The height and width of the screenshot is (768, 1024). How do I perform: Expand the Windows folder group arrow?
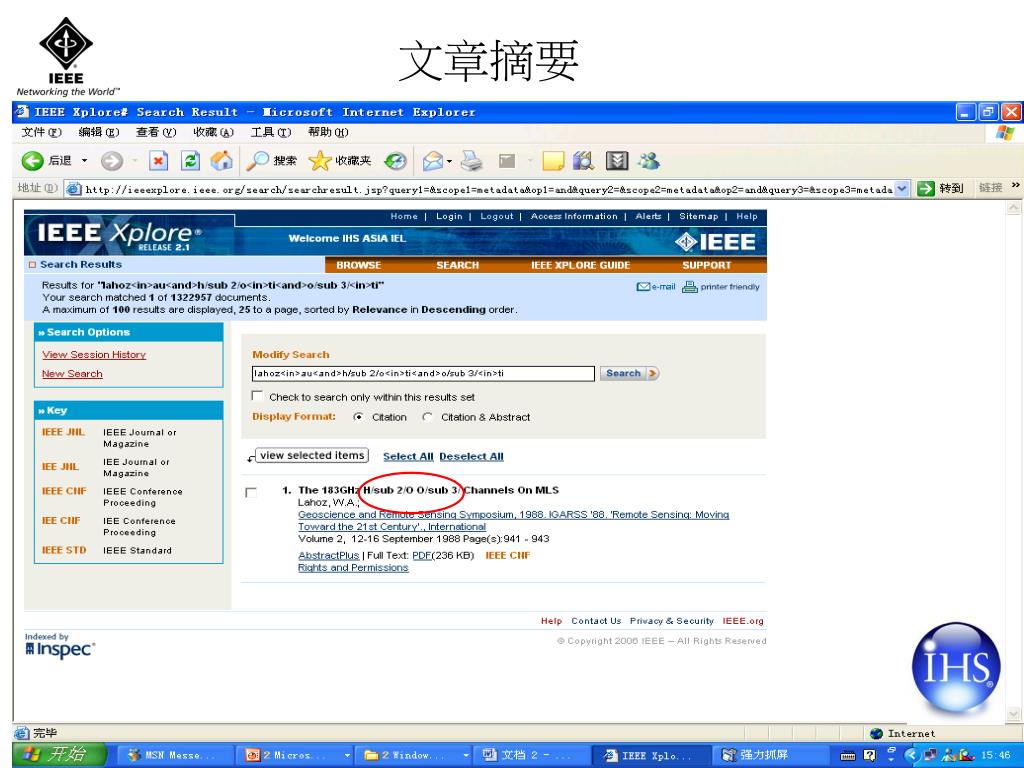[466, 755]
